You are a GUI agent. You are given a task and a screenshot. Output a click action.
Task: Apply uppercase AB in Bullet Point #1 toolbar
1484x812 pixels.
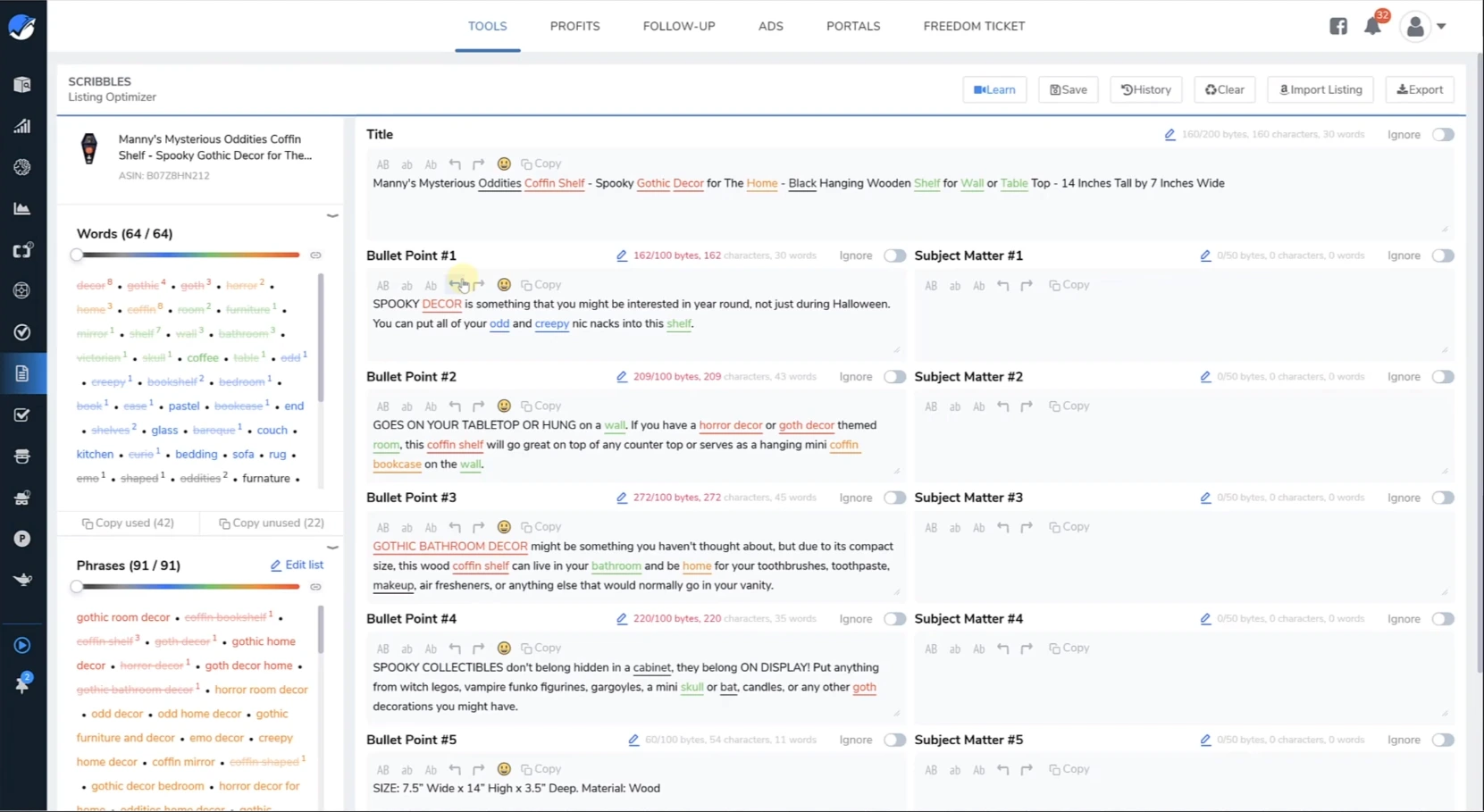(382, 285)
